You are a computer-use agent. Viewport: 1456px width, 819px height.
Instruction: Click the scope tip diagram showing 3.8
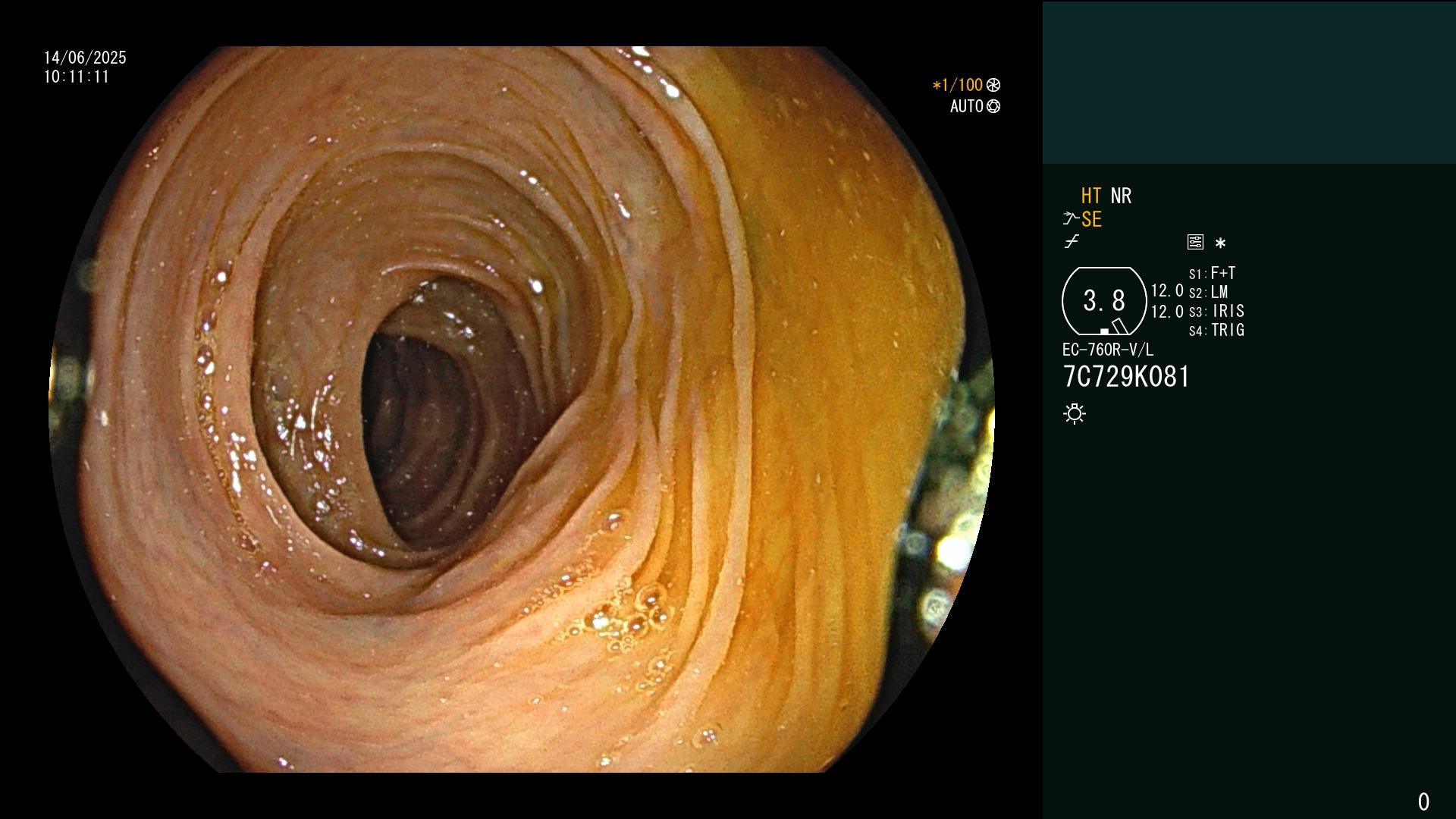(x=1104, y=301)
